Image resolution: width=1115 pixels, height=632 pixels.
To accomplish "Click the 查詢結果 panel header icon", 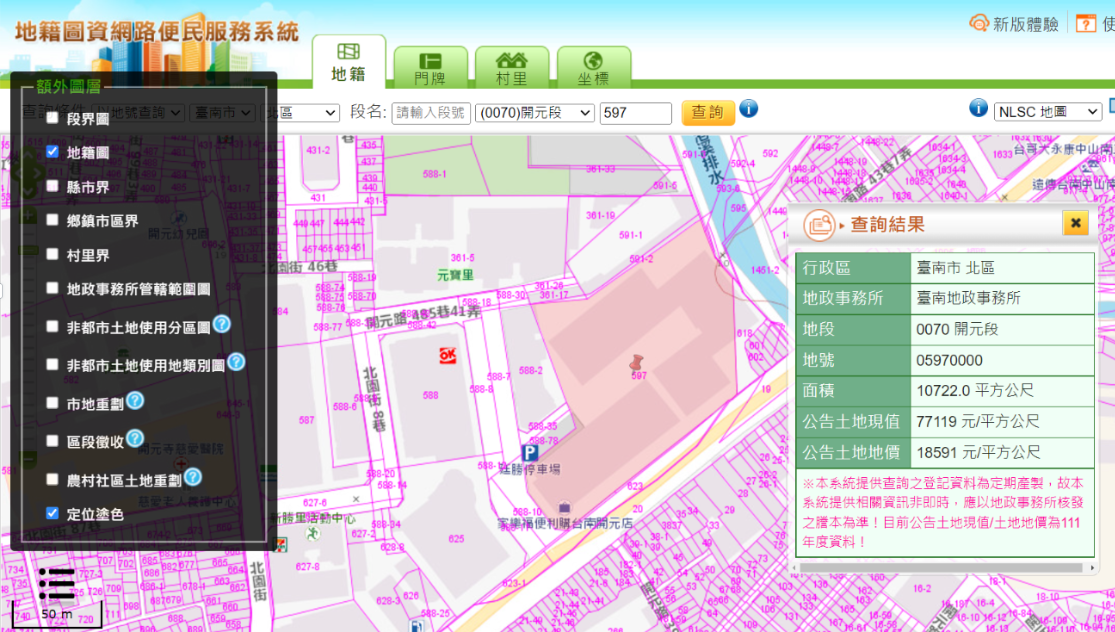I will click(x=820, y=225).
